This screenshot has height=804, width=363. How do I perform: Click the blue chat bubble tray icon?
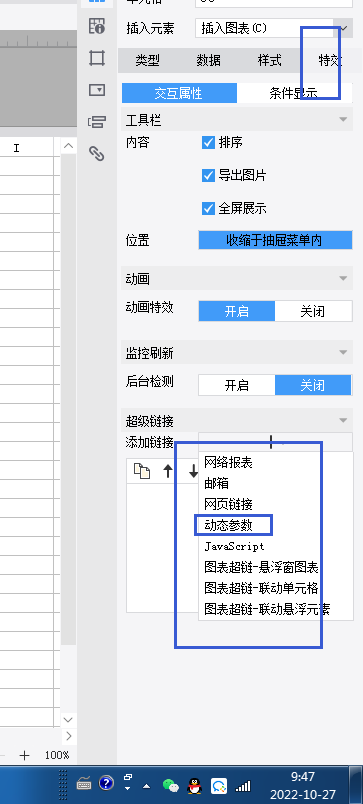tap(219, 785)
